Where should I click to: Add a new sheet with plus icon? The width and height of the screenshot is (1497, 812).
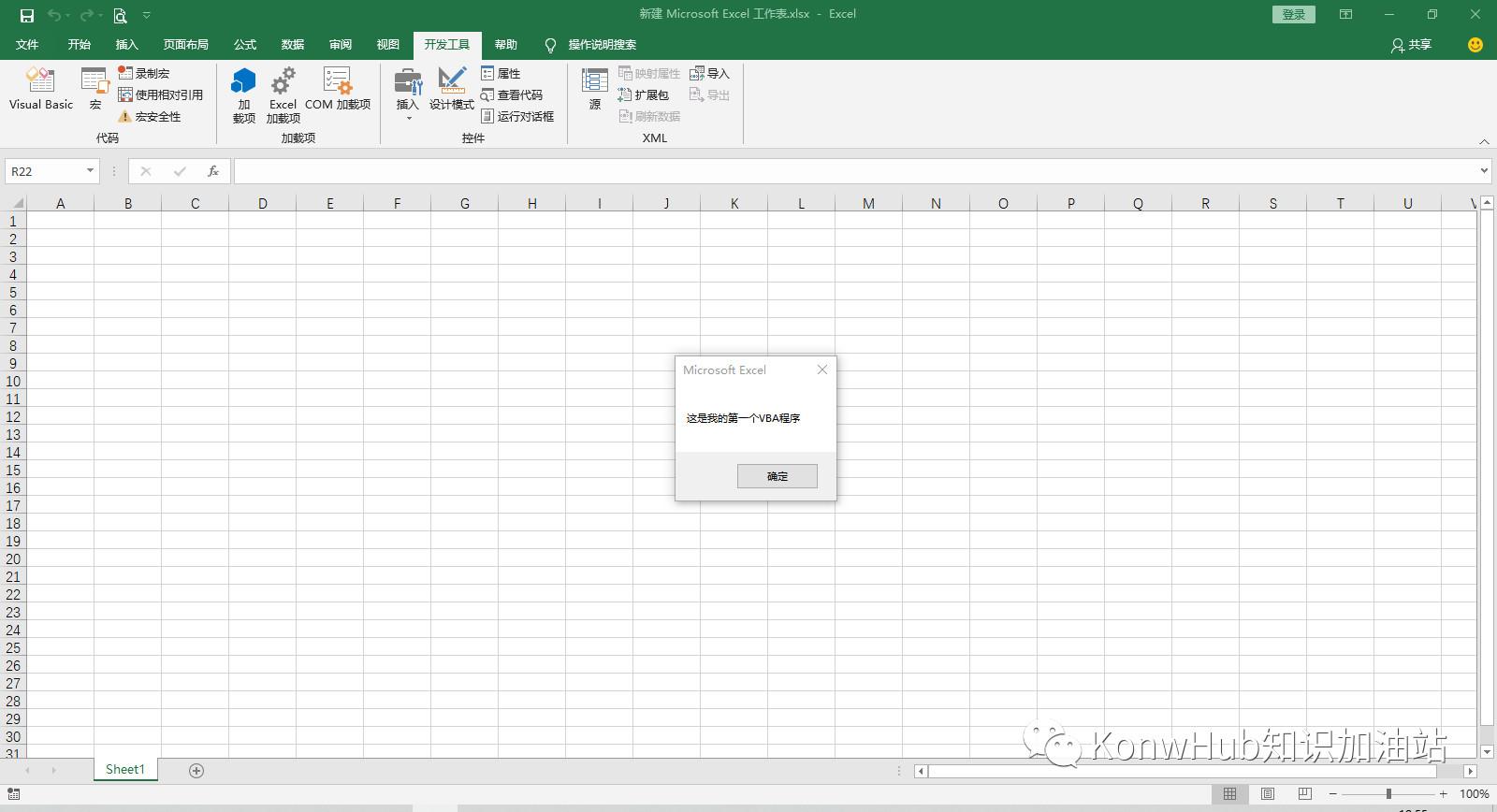pos(196,770)
